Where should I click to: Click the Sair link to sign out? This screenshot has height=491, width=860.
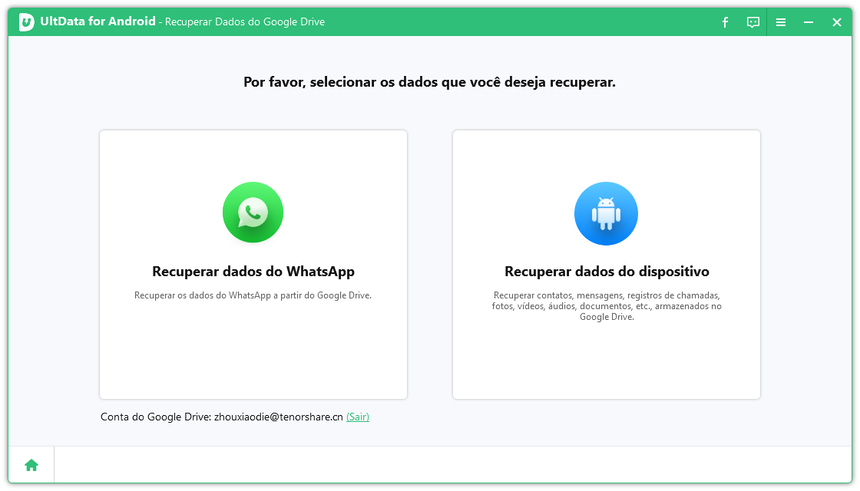pos(357,417)
